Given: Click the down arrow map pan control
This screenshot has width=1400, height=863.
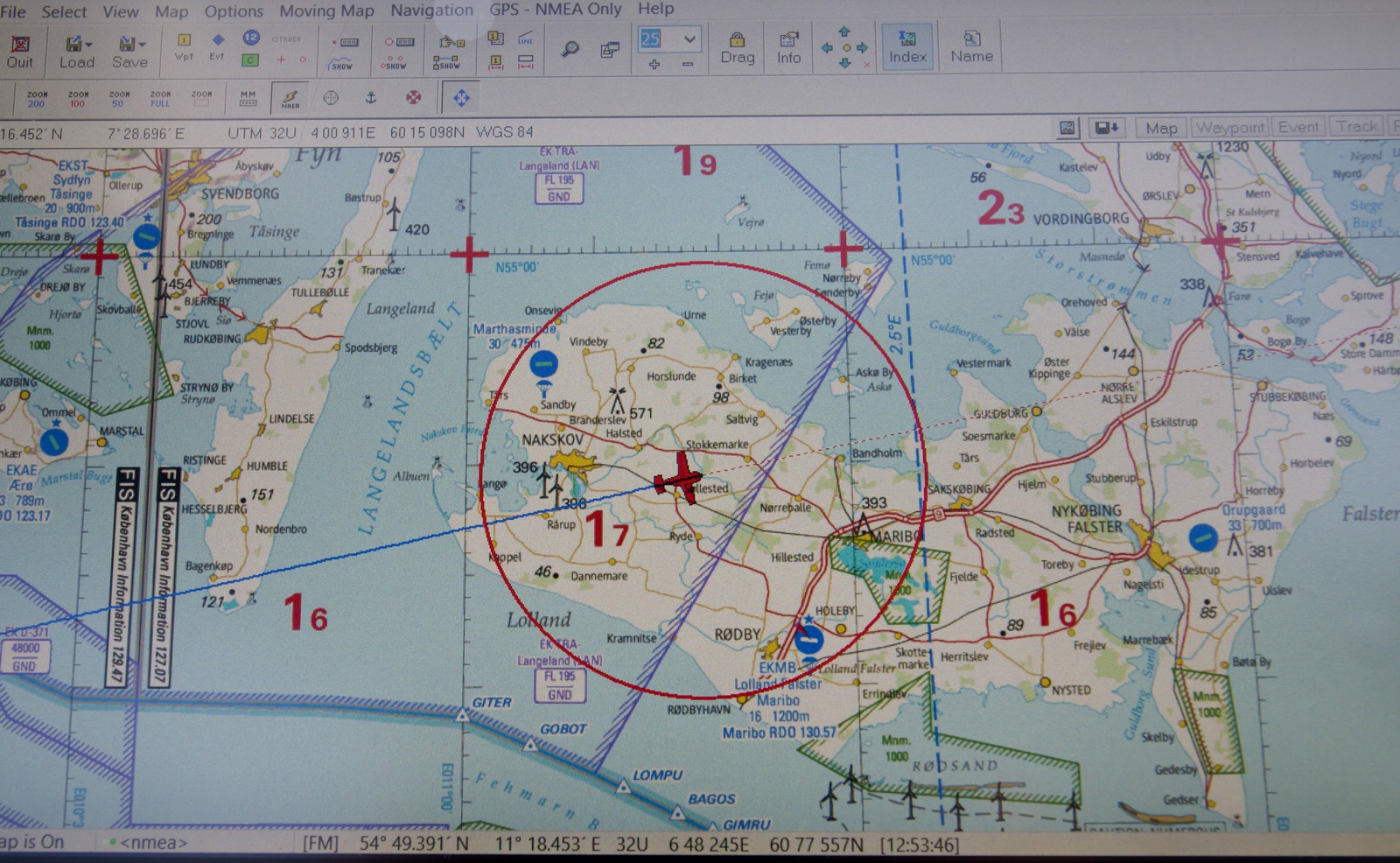Looking at the screenshot, I should (844, 63).
